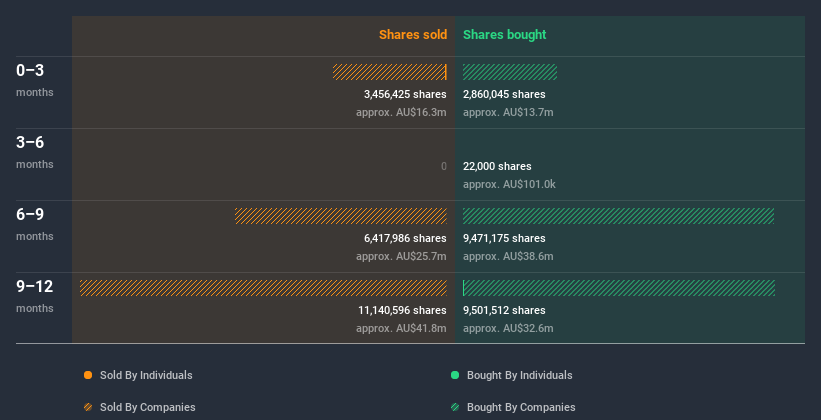The width and height of the screenshot is (821, 420).
Task: Click the 9–12 months row label
Action: point(35,296)
